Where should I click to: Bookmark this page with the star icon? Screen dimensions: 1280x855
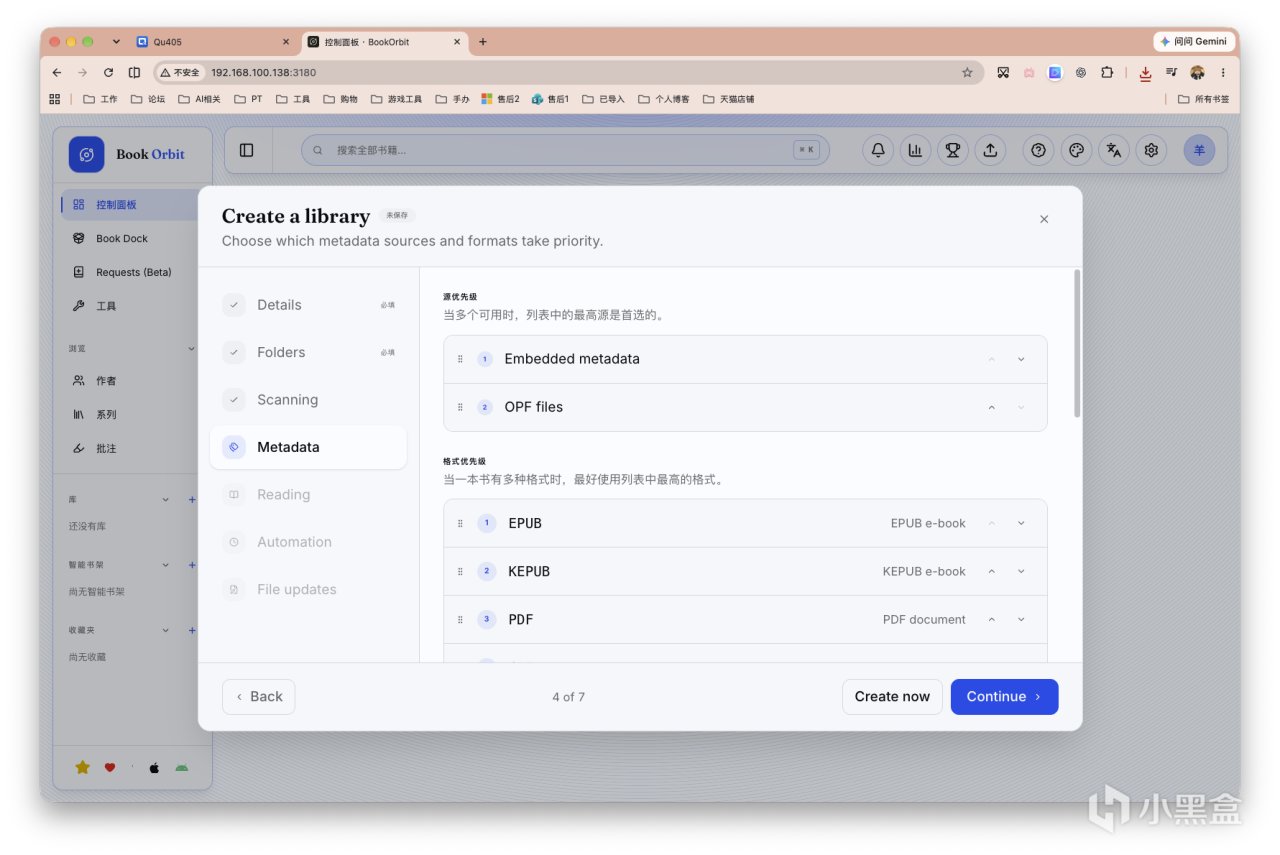point(967,72)
